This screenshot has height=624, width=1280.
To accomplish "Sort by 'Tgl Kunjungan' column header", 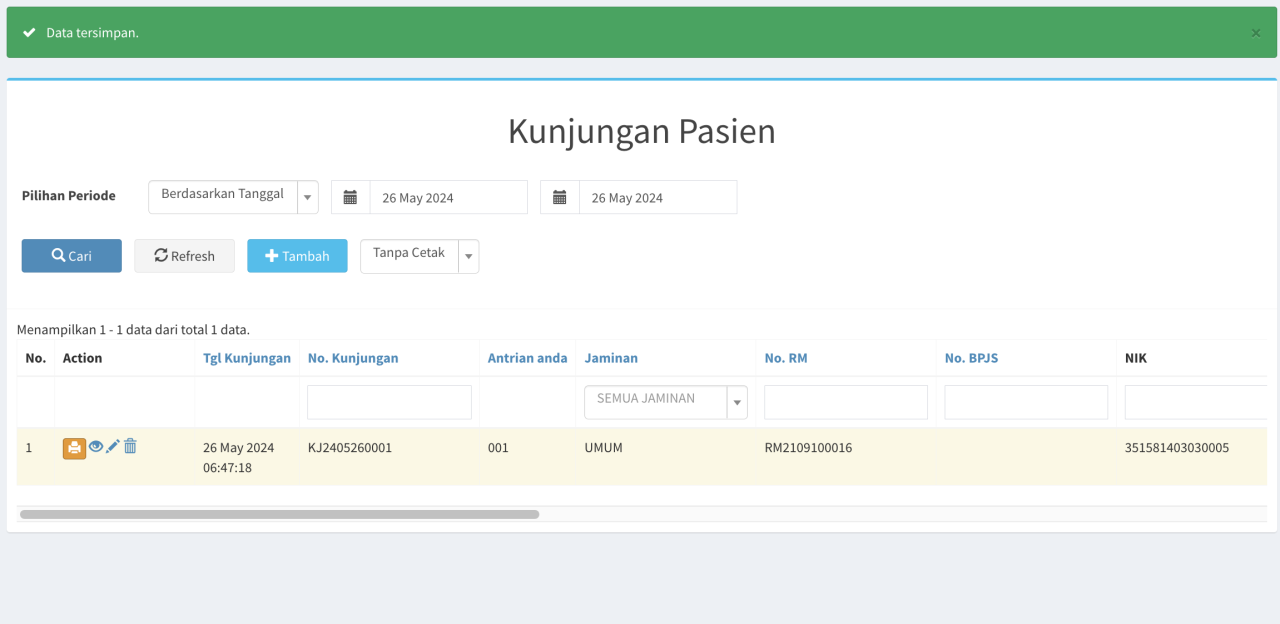I will 247,358.
